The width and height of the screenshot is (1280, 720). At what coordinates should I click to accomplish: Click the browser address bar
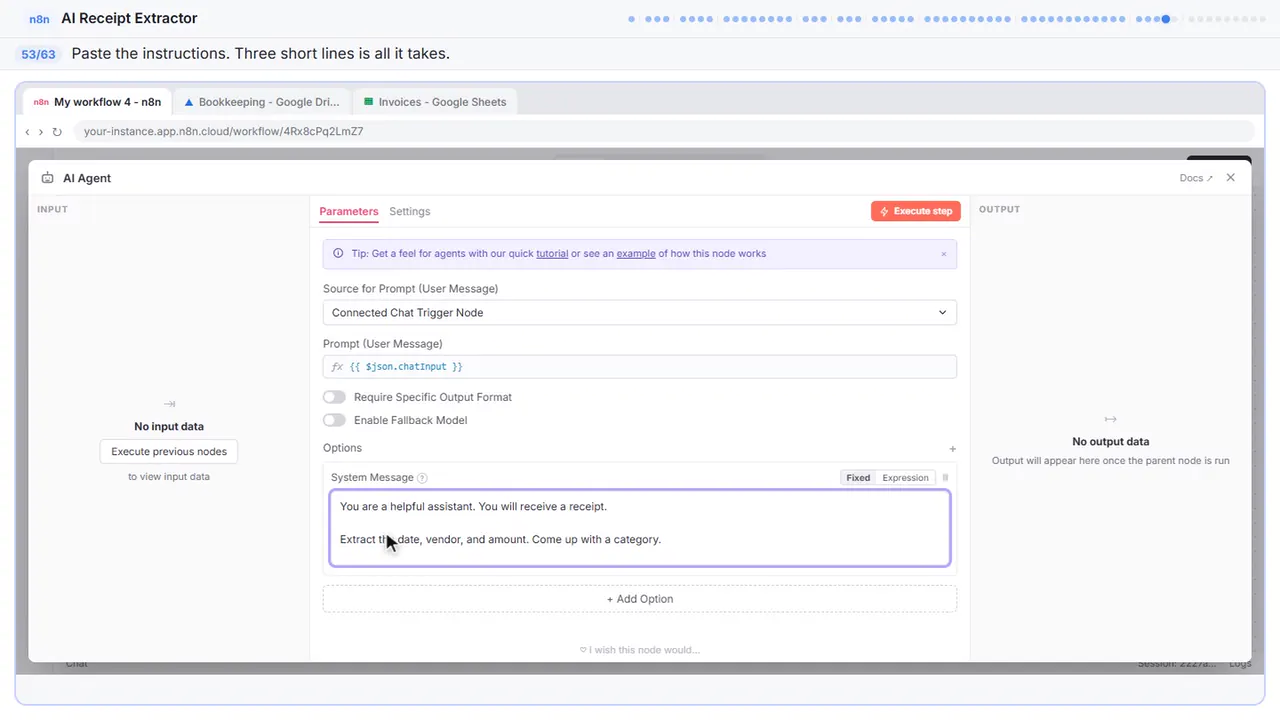665,131
